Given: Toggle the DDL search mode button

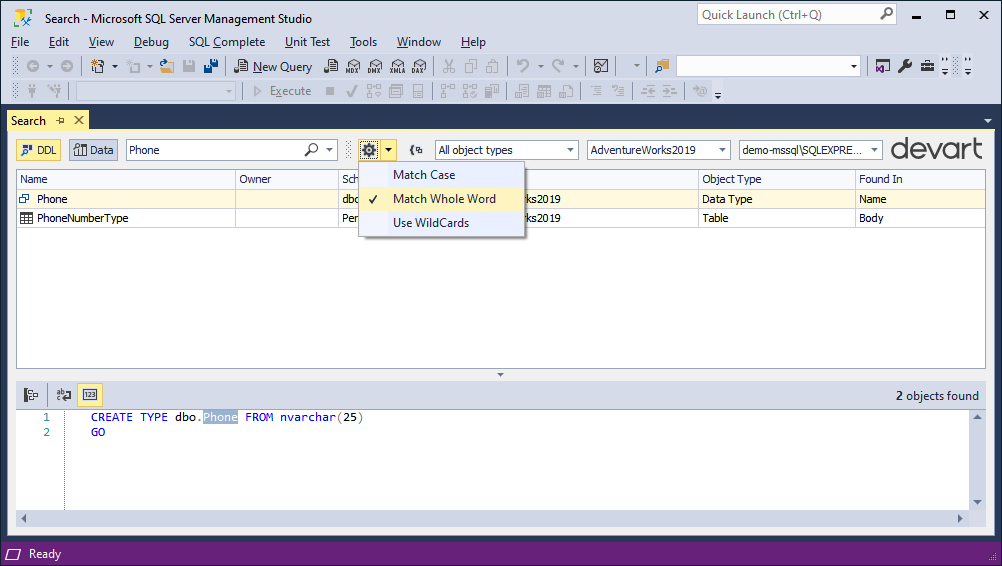Looking at the screenshot, I should (x=38, y=150).
